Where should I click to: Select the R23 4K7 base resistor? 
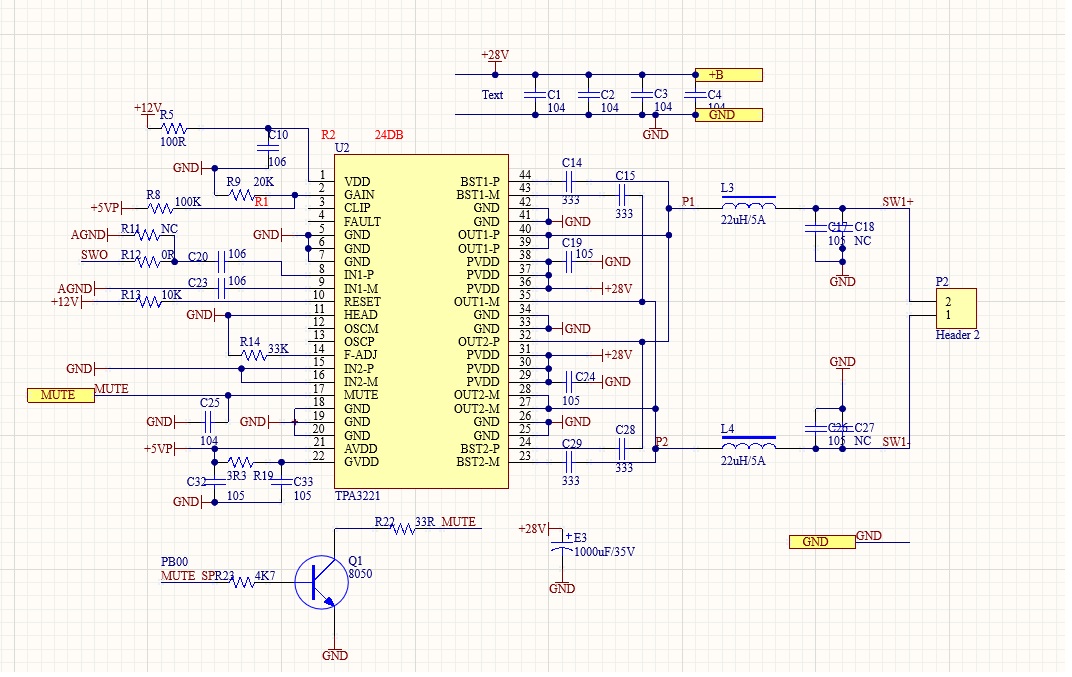(242, 582)
